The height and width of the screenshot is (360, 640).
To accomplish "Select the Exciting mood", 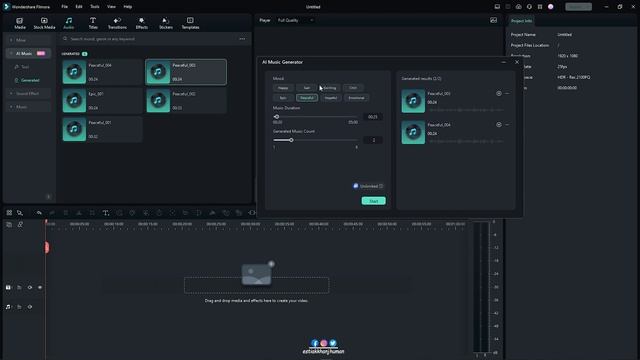I will click(330, 88).
